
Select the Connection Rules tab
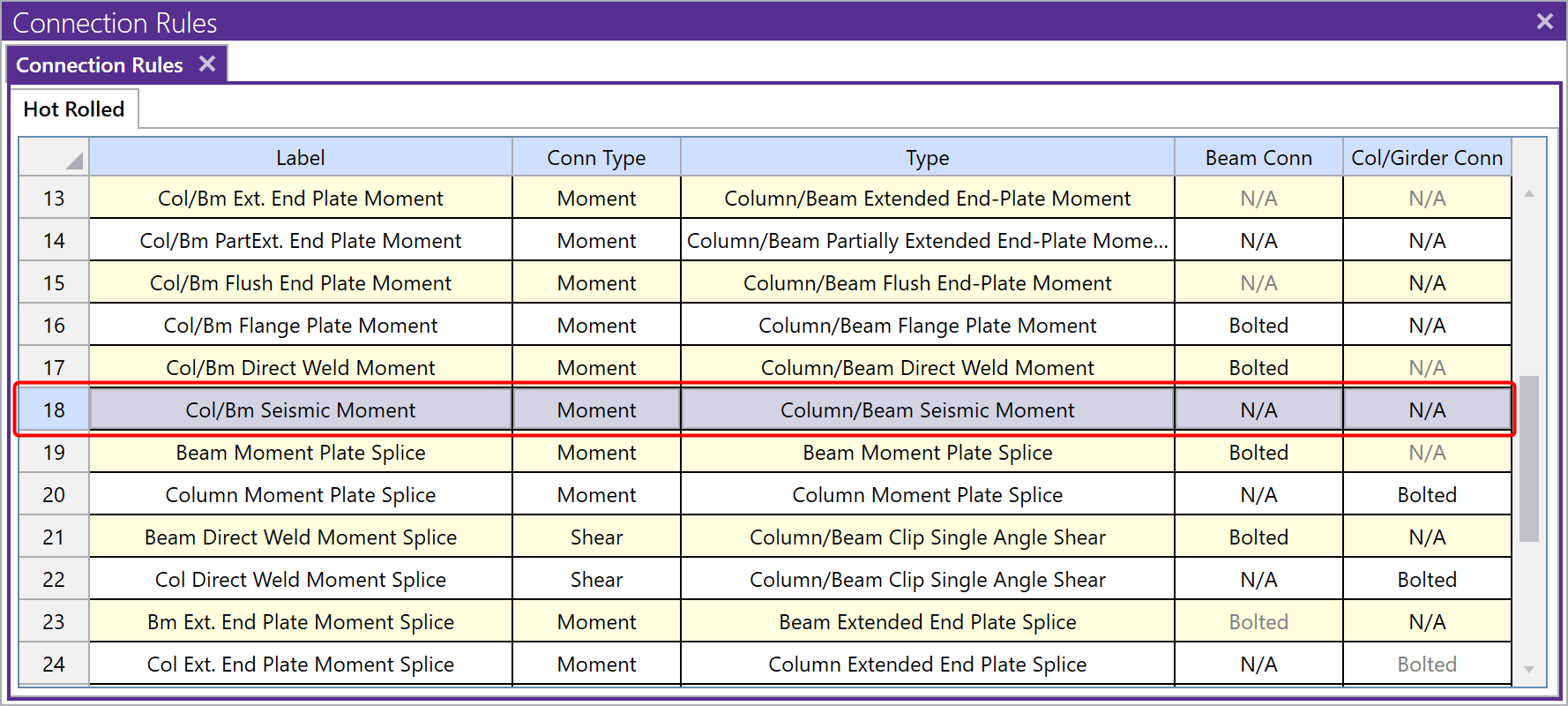[99, 65]
